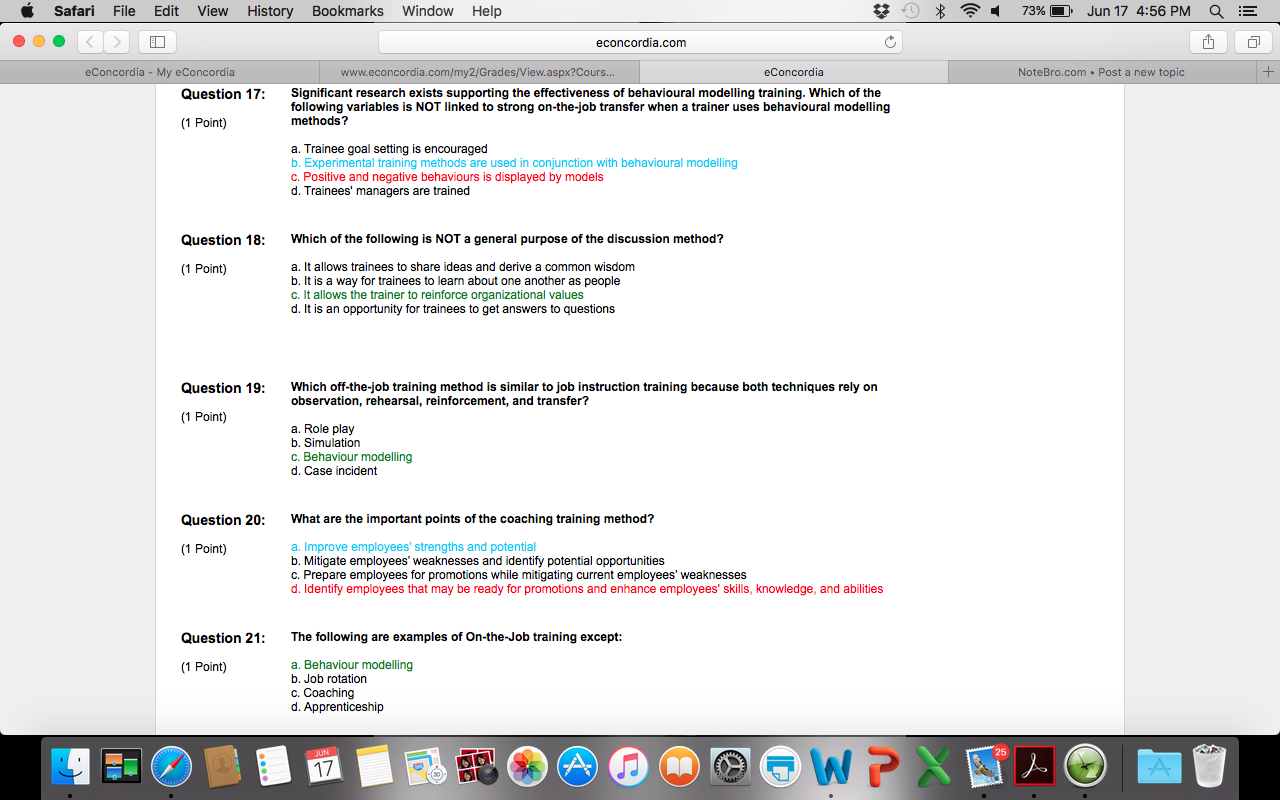Open the Share sheet button
1280x800 pixels.
1208,42
